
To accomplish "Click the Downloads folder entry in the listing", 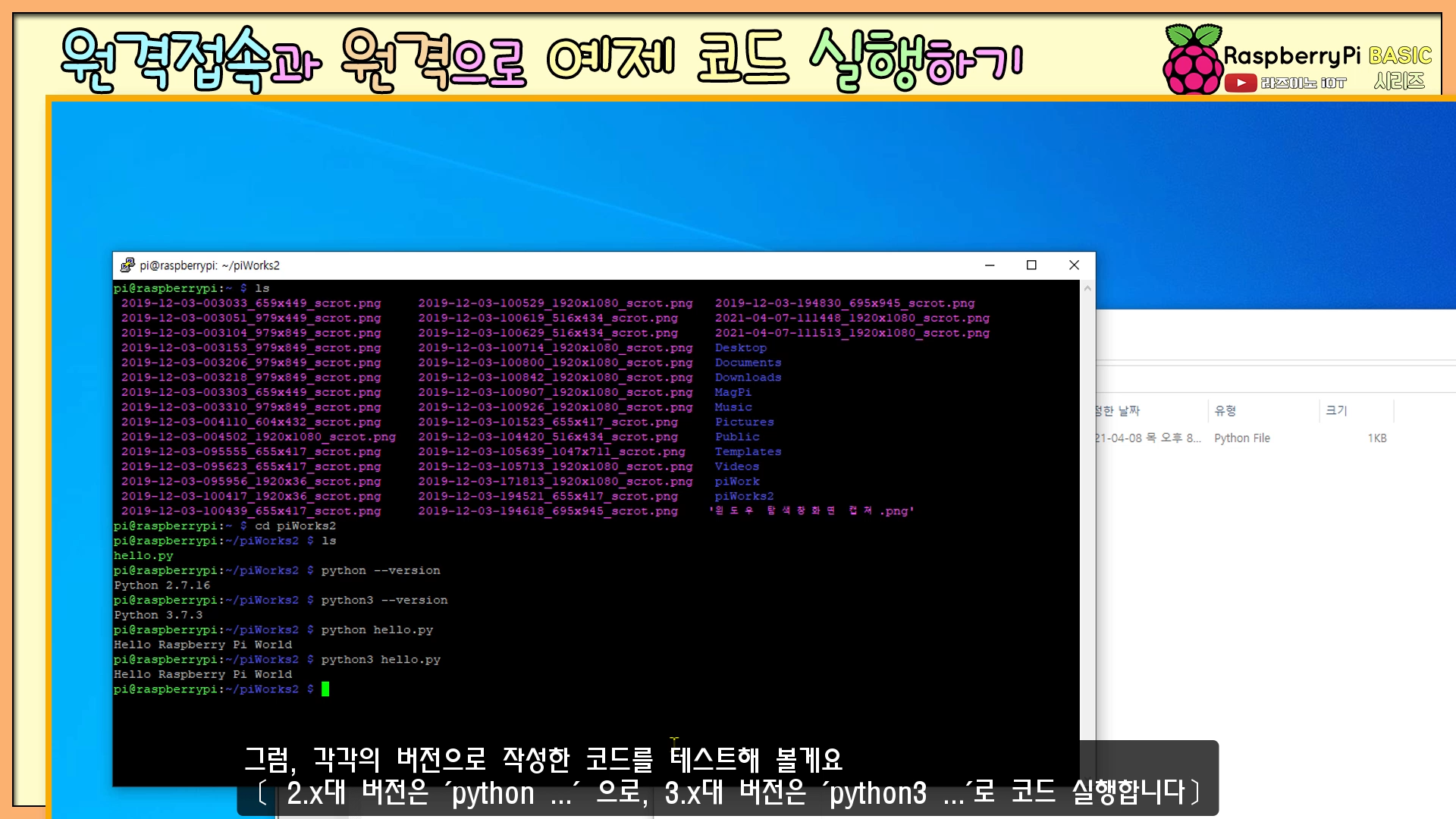I will 747,377.
